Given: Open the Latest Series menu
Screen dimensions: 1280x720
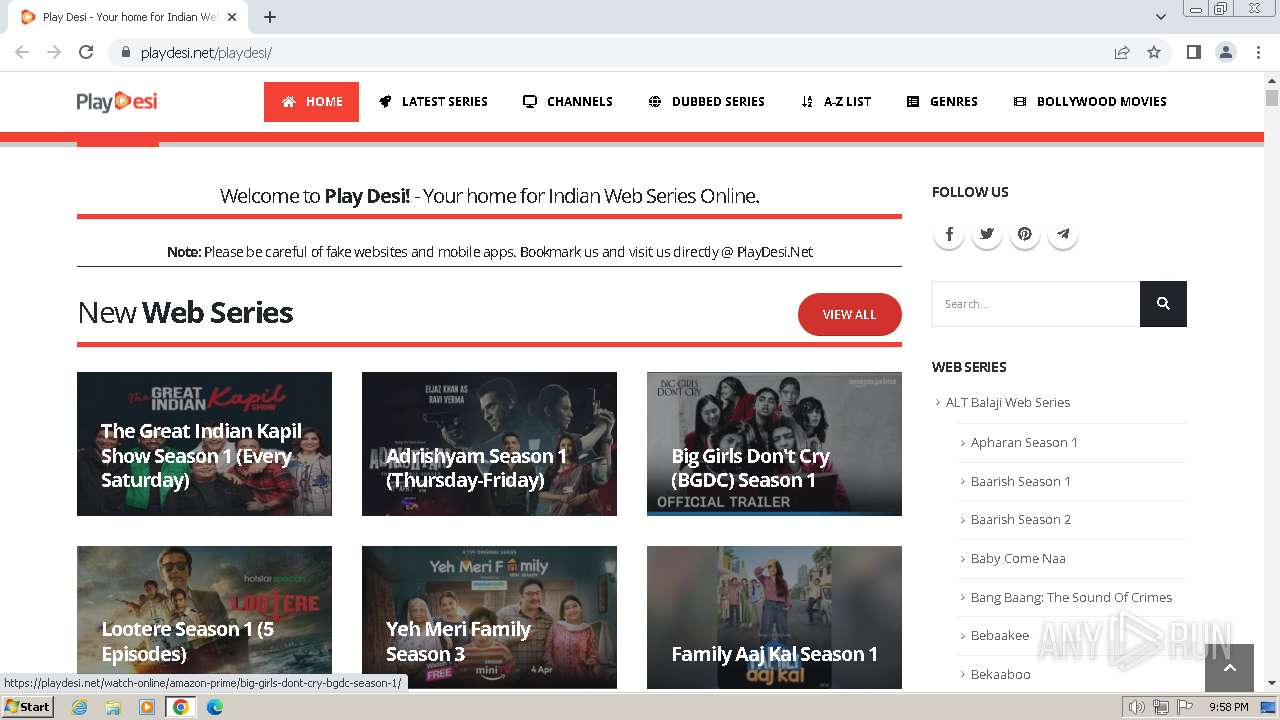Looking at the screenshot, I should coord(433,102).
